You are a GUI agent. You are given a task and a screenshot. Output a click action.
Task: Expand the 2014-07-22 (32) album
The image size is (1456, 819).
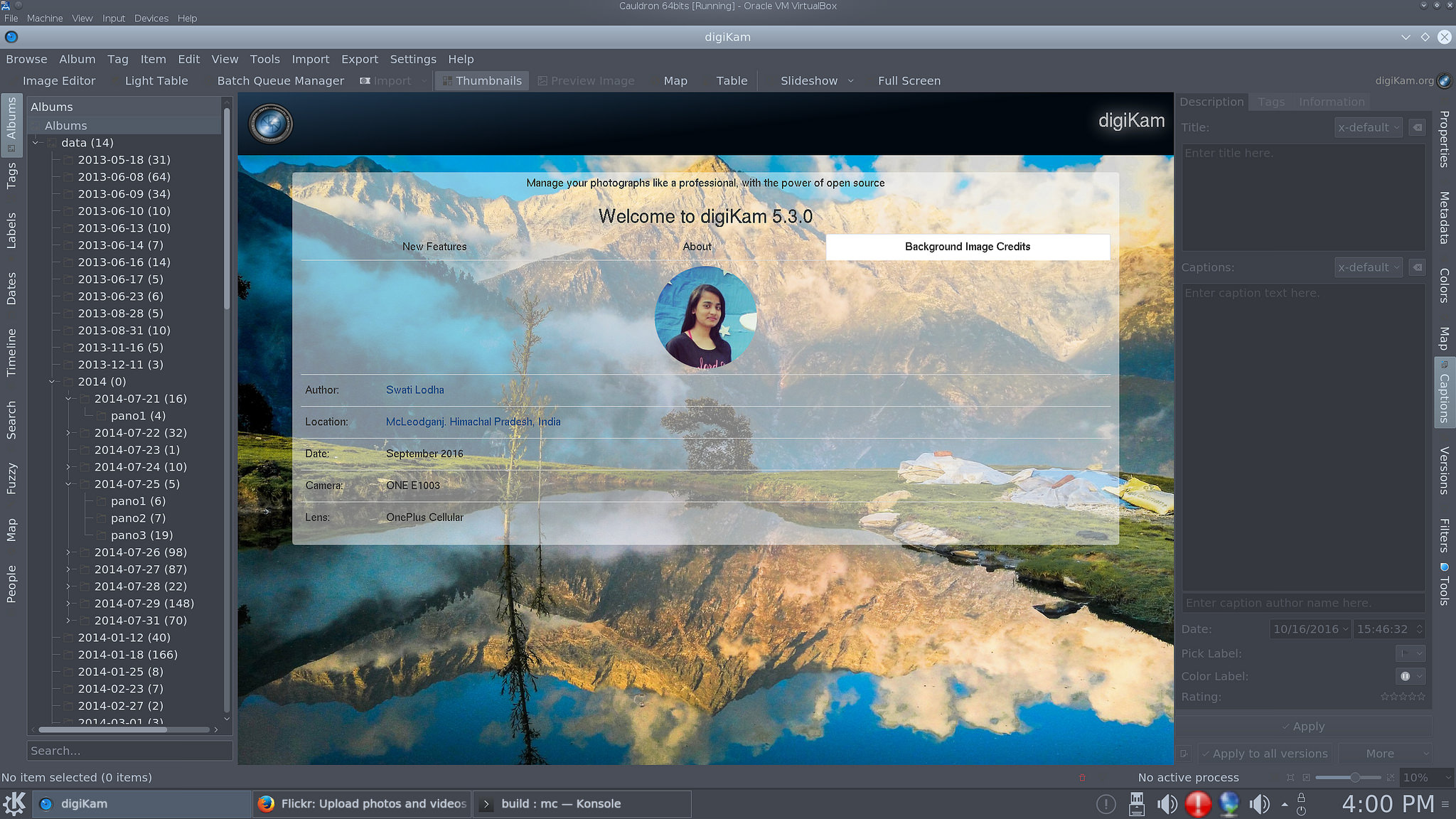coord(68,433)
